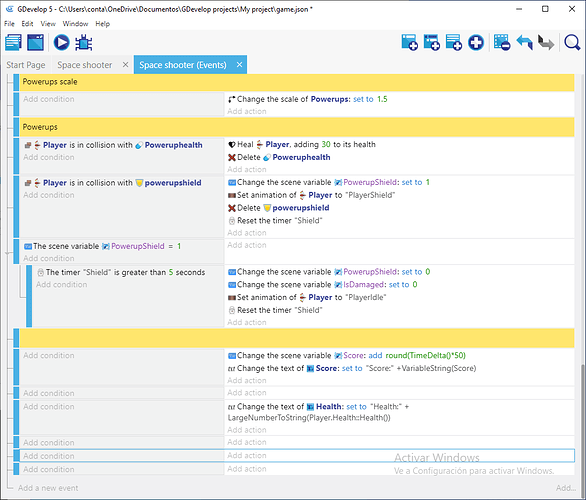Add a comment event toolbar icon

point(454,43)
